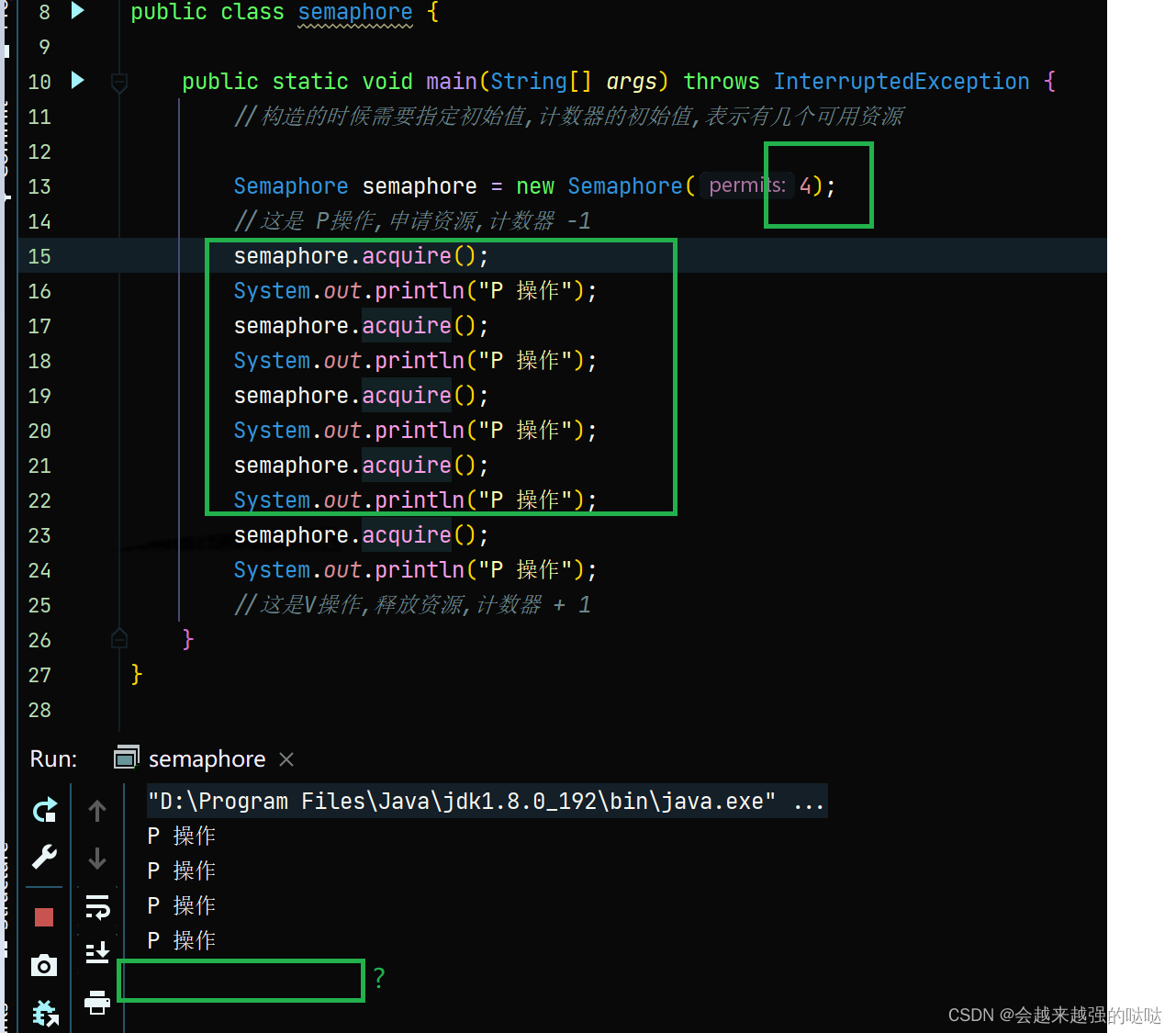Print the console output
Image resolution: width=1176 pixels, height=1033 pixels.
(x=97, y=1002)
